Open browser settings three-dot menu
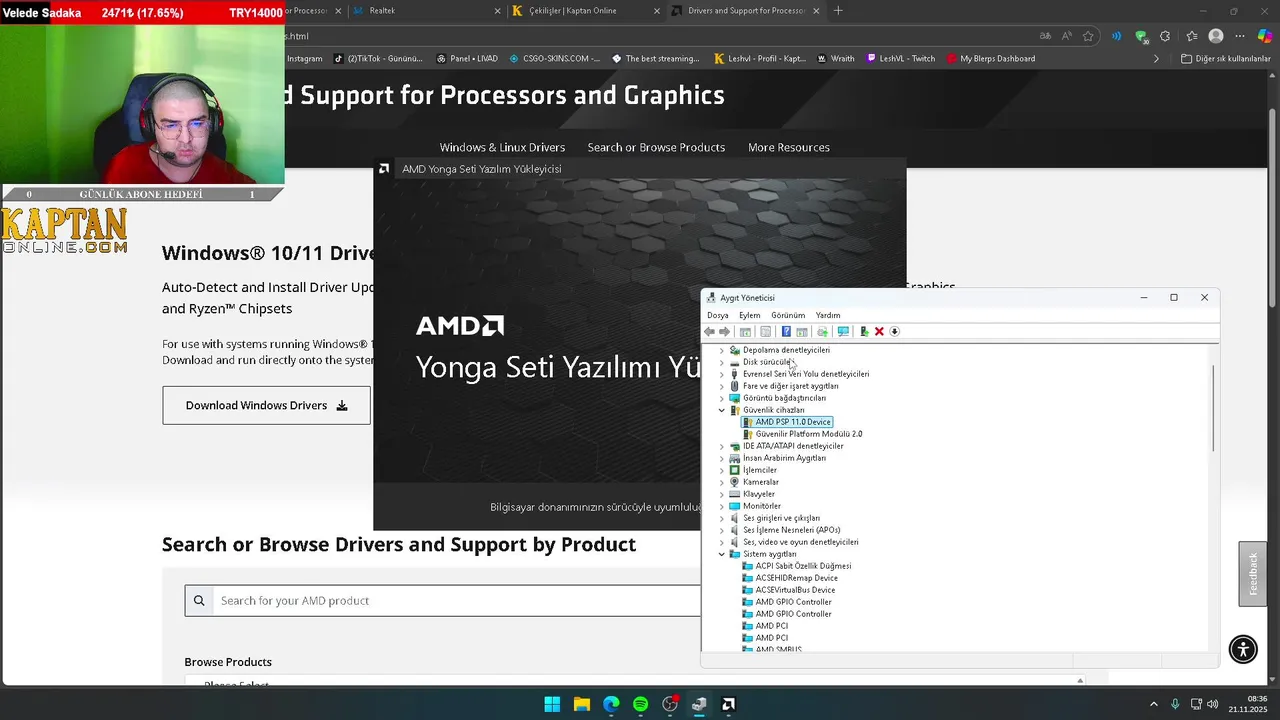Screen dimensions: 1280x720 click(x=1240, y=36)
